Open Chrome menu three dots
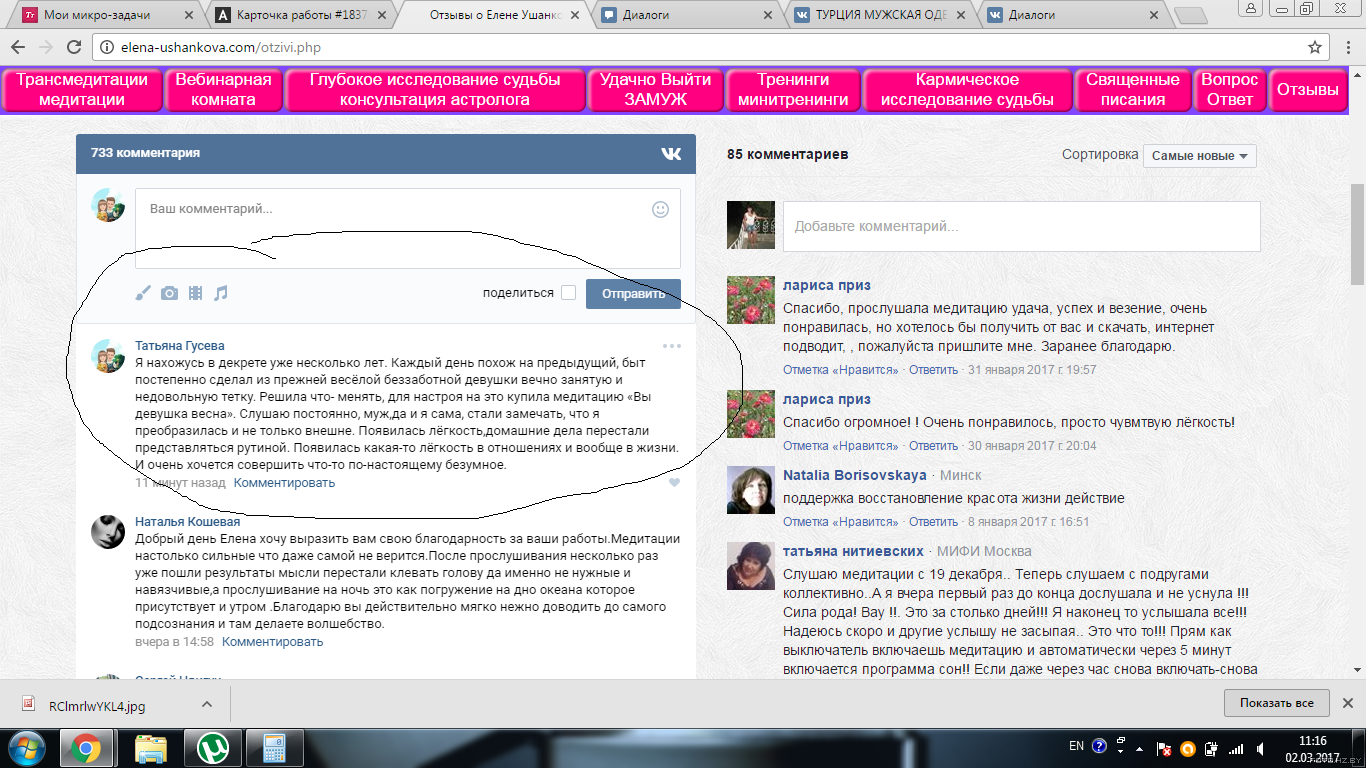1366x768 pixels. 1348,47
